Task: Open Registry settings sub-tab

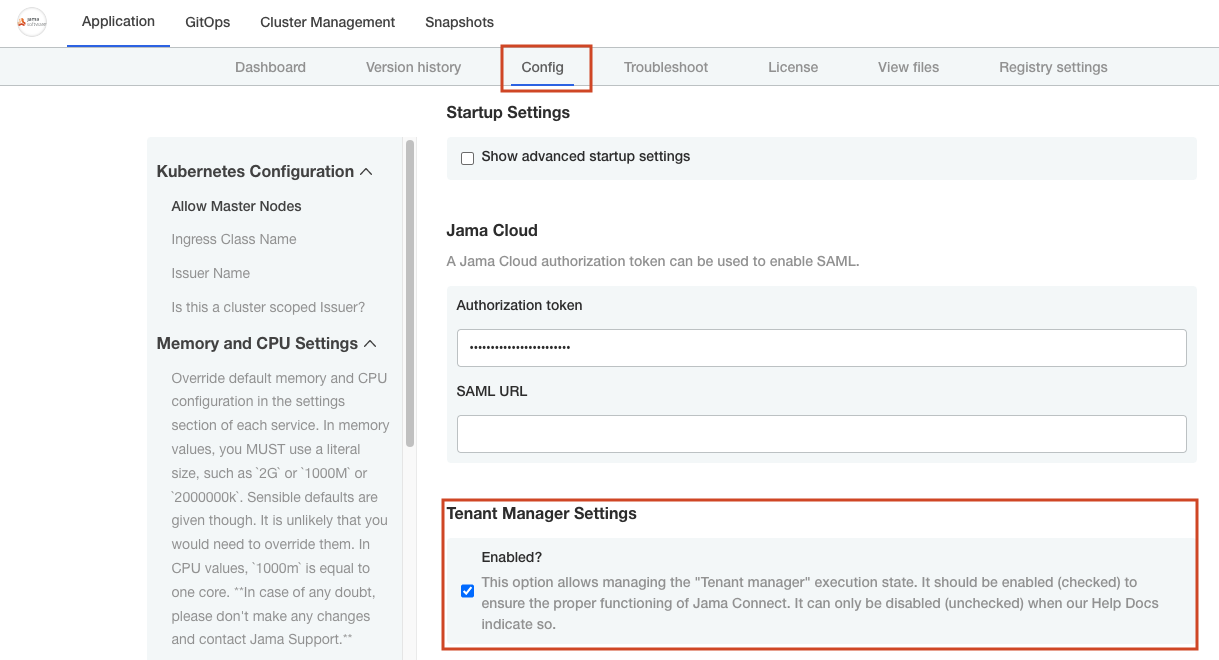Action: point(1053,67)
